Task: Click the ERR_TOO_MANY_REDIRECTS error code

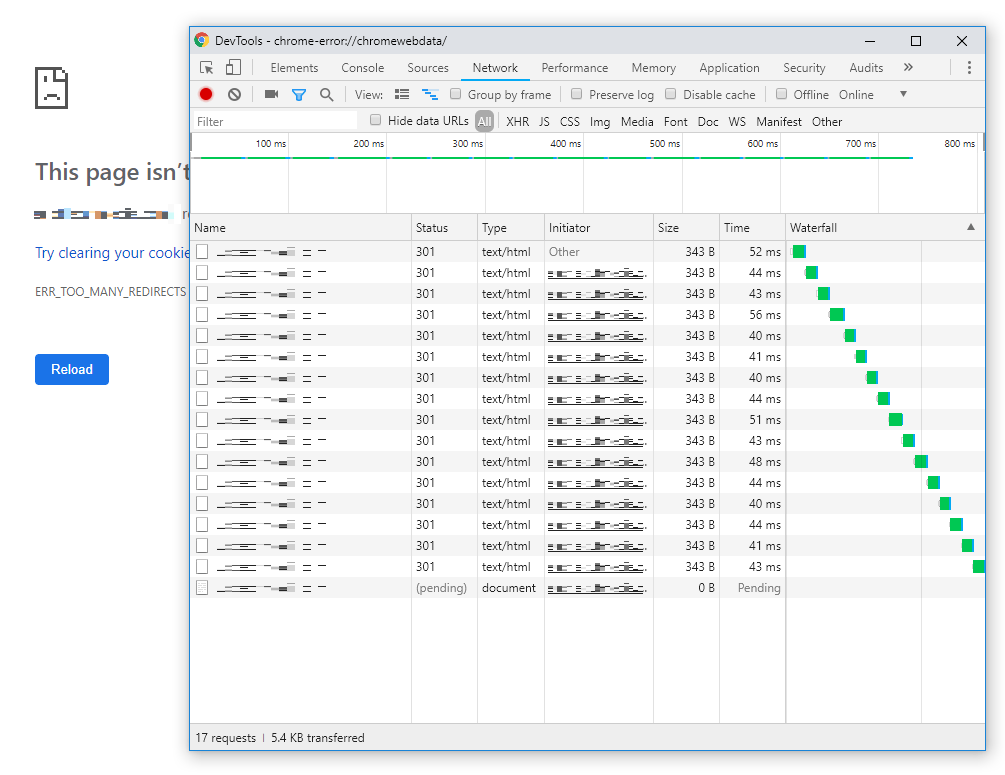Action: (x=110, y=292)
